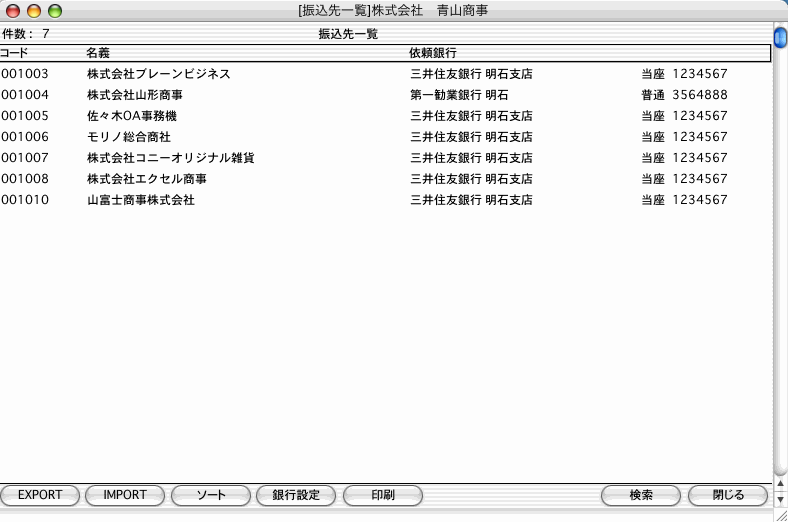Open 銀行設定 bank settings

(x=296, y=495)
